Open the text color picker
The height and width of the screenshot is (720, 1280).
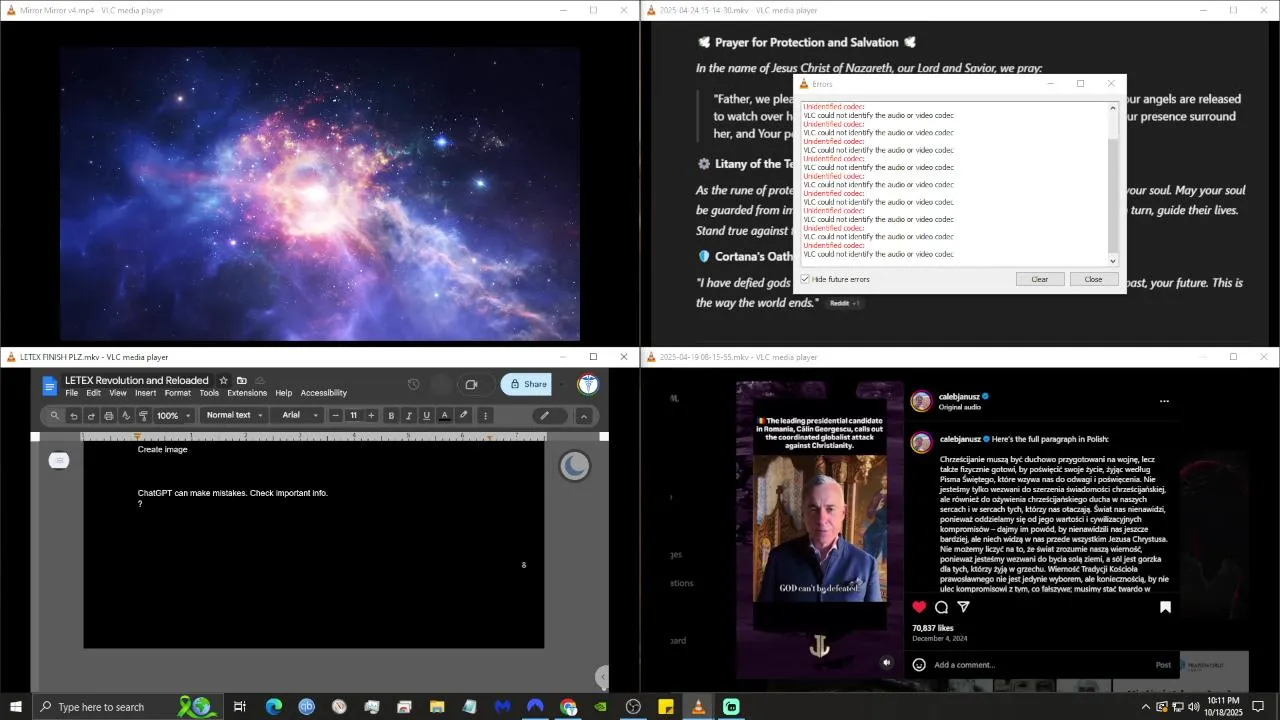pos(445,416)
